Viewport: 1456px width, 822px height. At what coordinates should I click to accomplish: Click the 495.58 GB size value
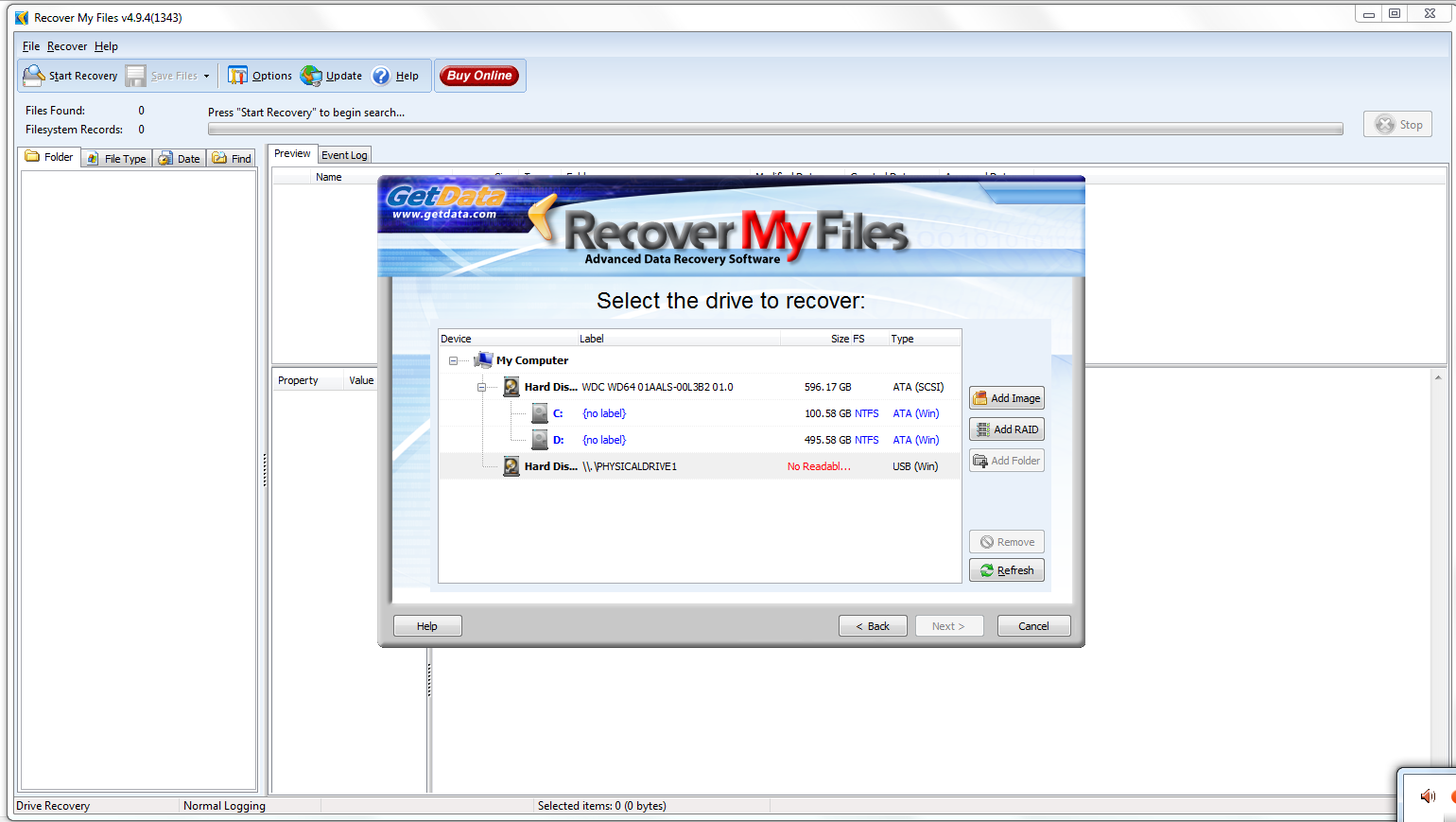click(x=827, y=440)
